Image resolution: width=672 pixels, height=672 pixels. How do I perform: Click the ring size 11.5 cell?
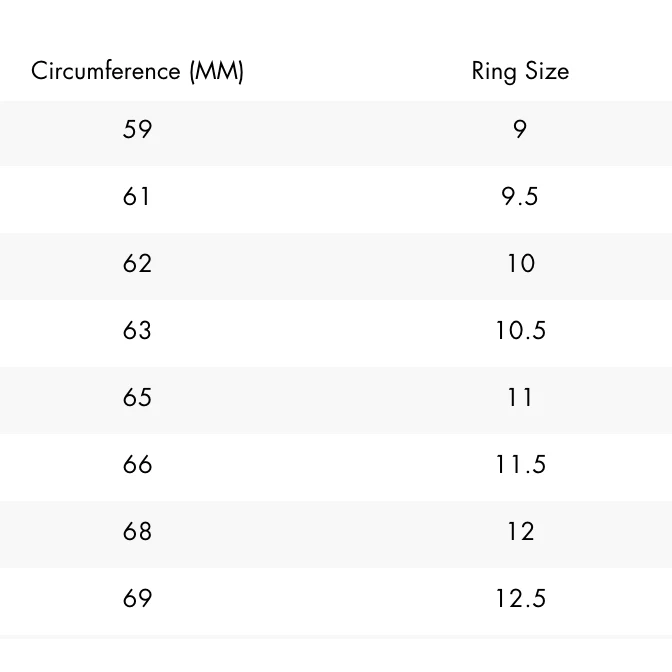[520, 465]
